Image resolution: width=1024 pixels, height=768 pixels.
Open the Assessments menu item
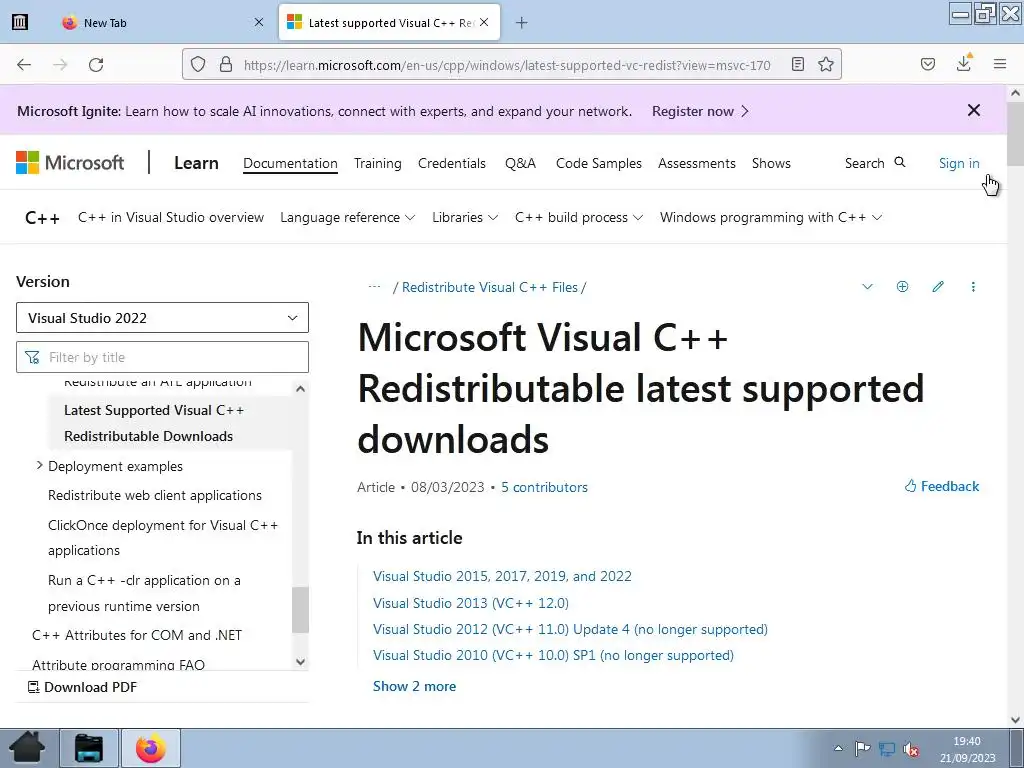[697, 163]
